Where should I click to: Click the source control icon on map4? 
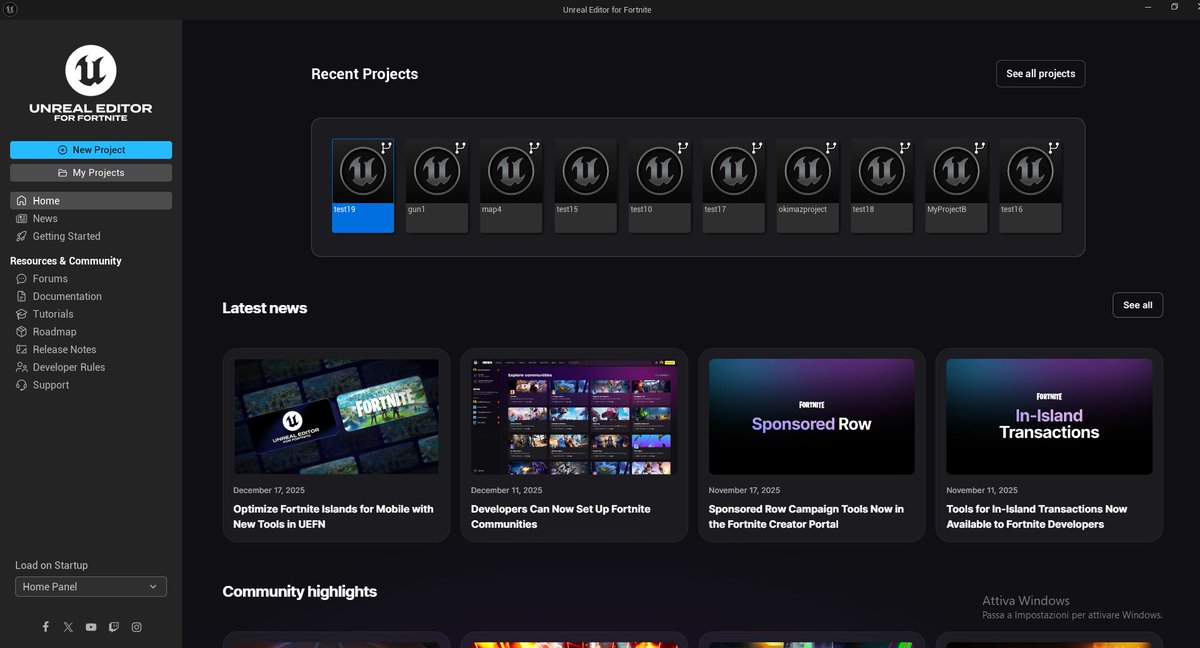click(534, 147)
